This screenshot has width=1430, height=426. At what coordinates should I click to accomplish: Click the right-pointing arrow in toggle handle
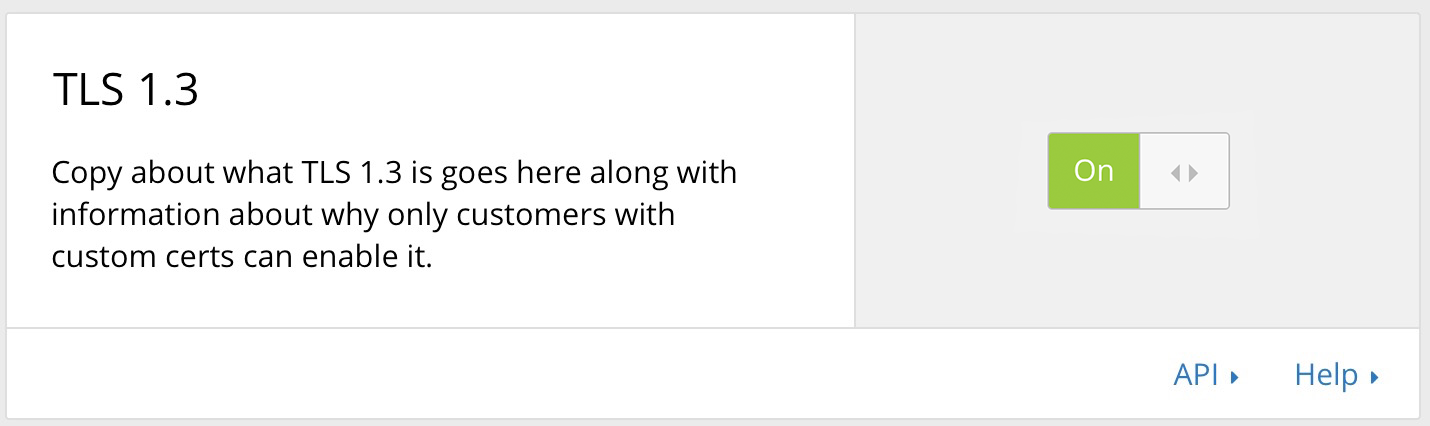point(1193,172)
